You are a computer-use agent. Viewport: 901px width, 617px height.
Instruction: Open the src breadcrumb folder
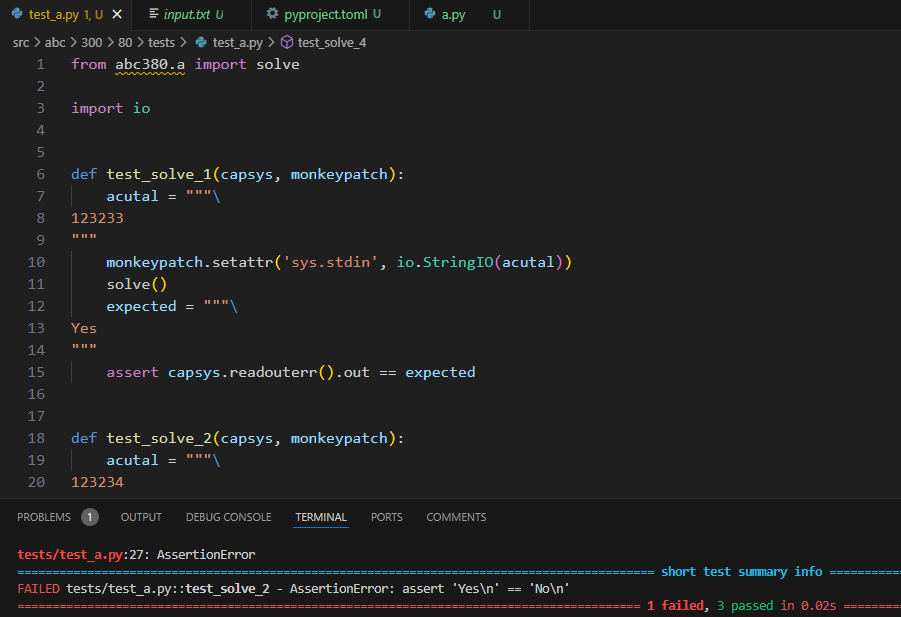[21, 43]
